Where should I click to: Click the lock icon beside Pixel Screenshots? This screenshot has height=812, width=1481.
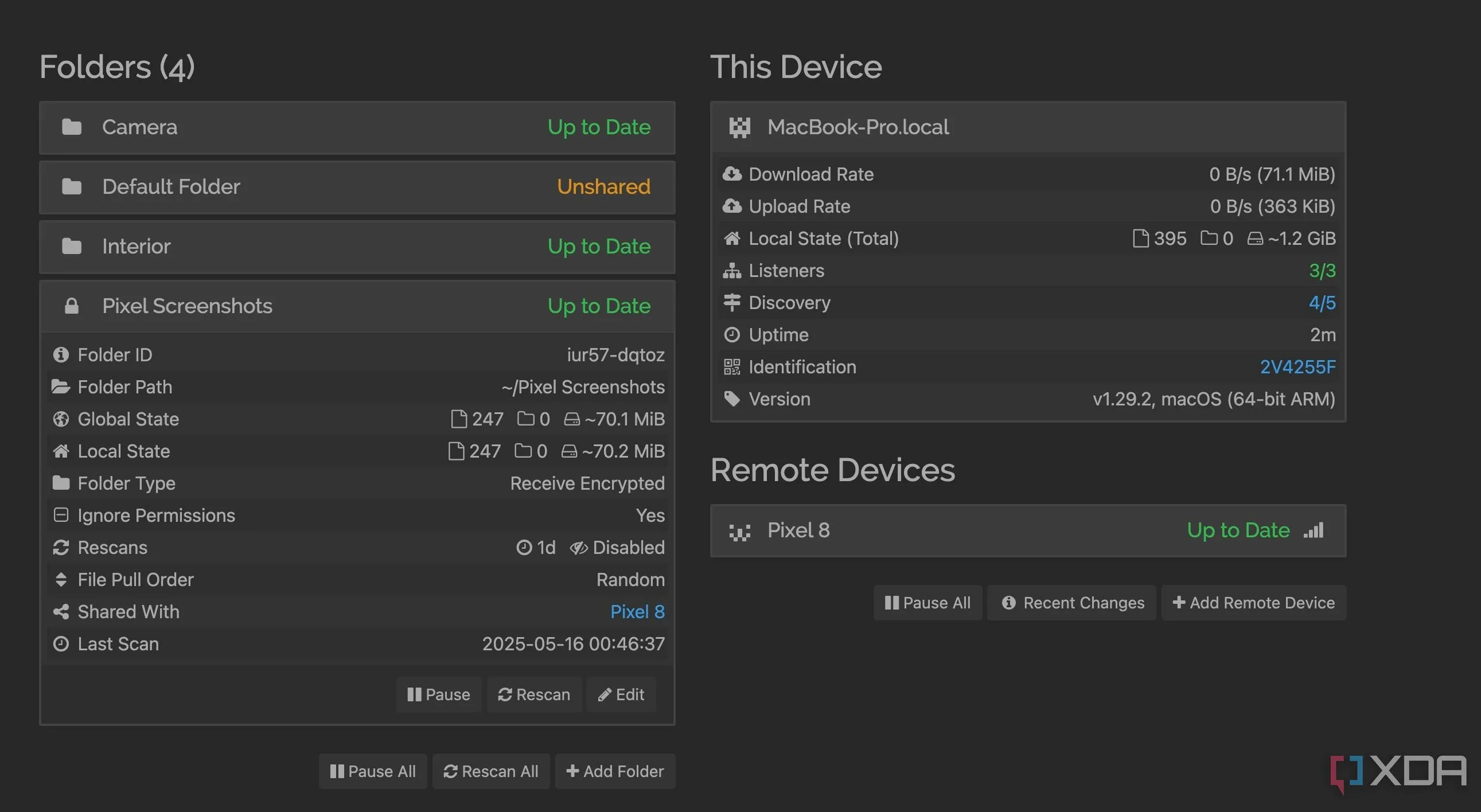tap(71, 306)
